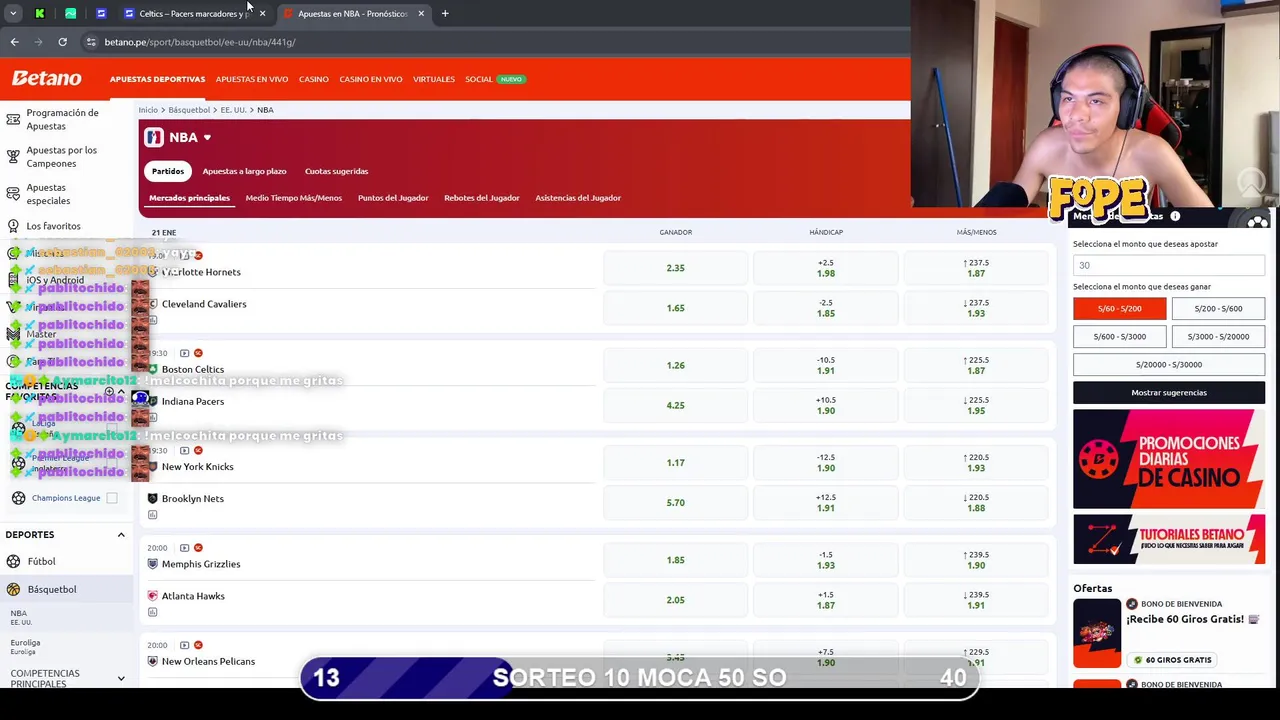Collapse the DEPORTES section chevron
The image size is (1280, 720).
tap(121, 535)
